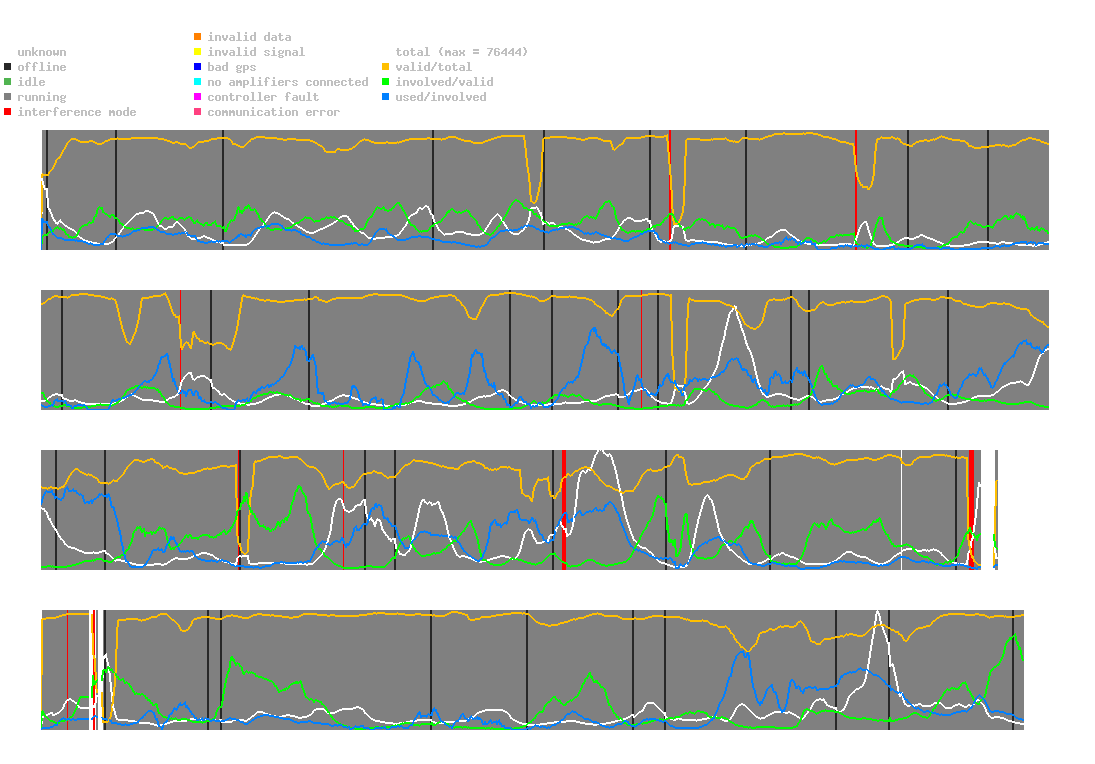Click the valid/total legend swatch
Viewport: 1095px width, 764px height.
(x=385, y=67)
